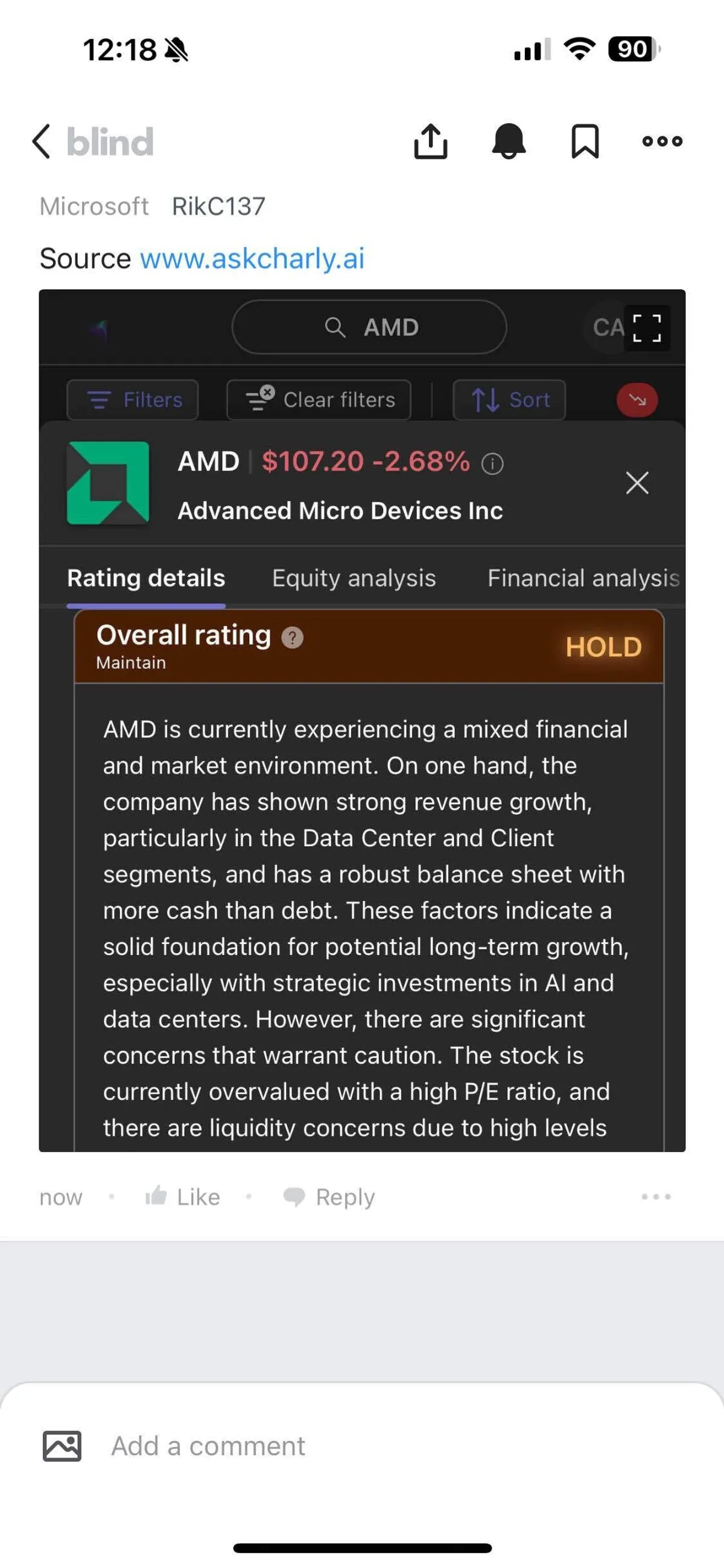Click the AMD search field
The image size is (724, 1568).
coord(369,328)
